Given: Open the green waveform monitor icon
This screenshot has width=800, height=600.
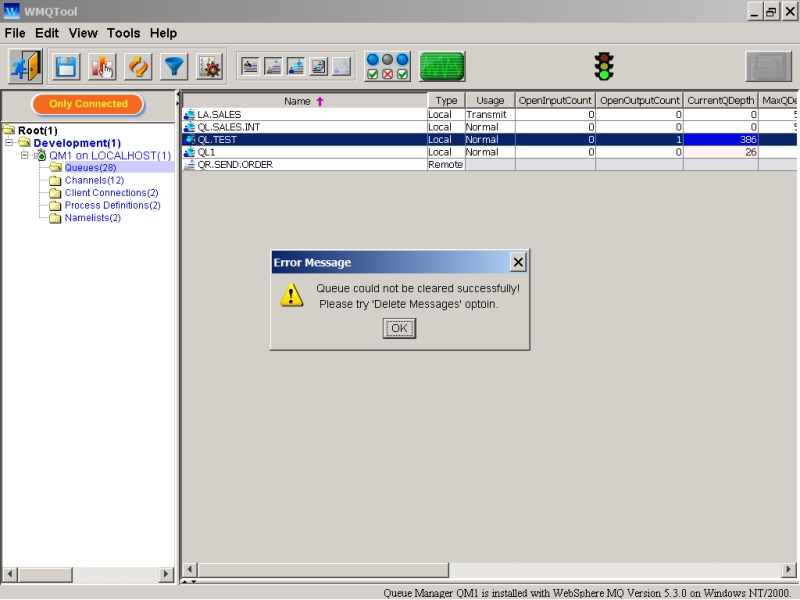Looking at the screenshot, I should [x=442, y=66].
